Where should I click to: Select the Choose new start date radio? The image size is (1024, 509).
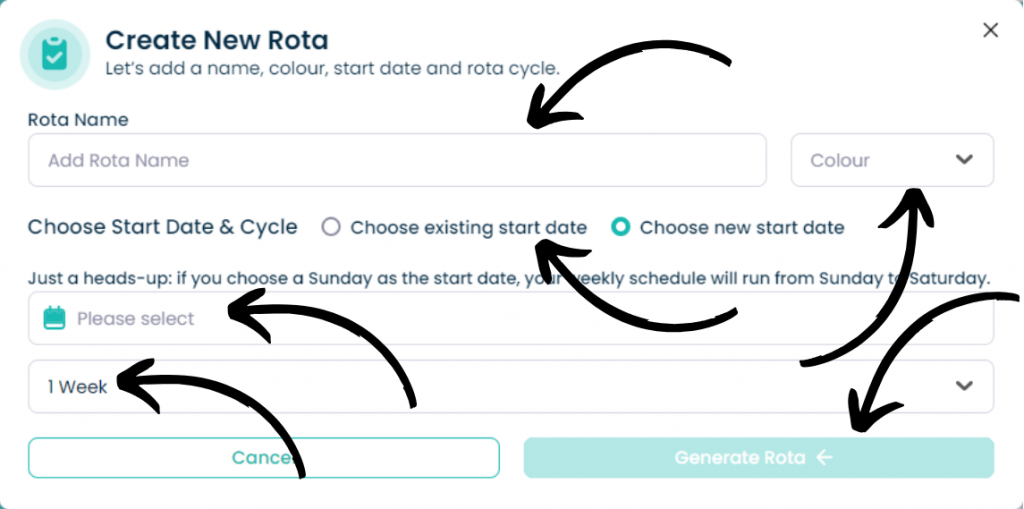click(620, 227)
